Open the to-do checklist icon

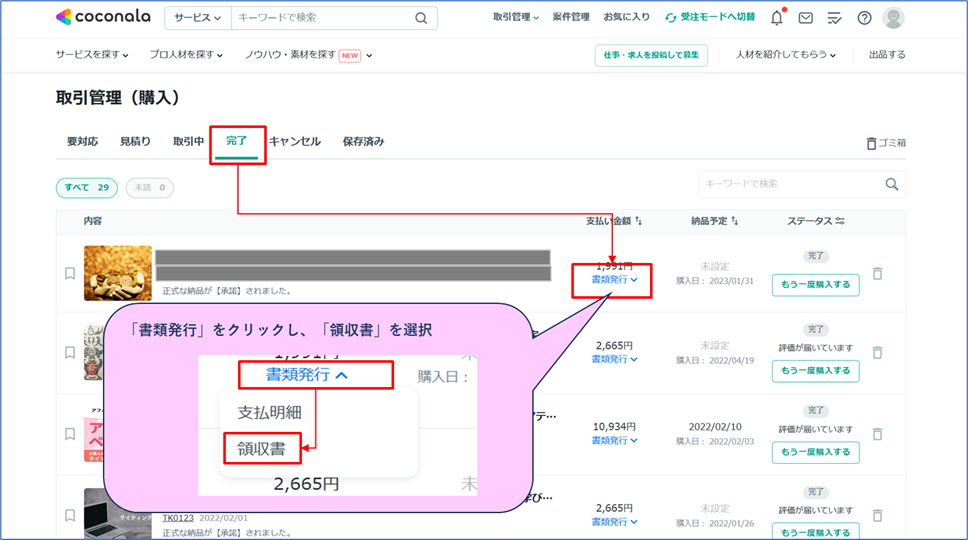click(x=835, y=18)
